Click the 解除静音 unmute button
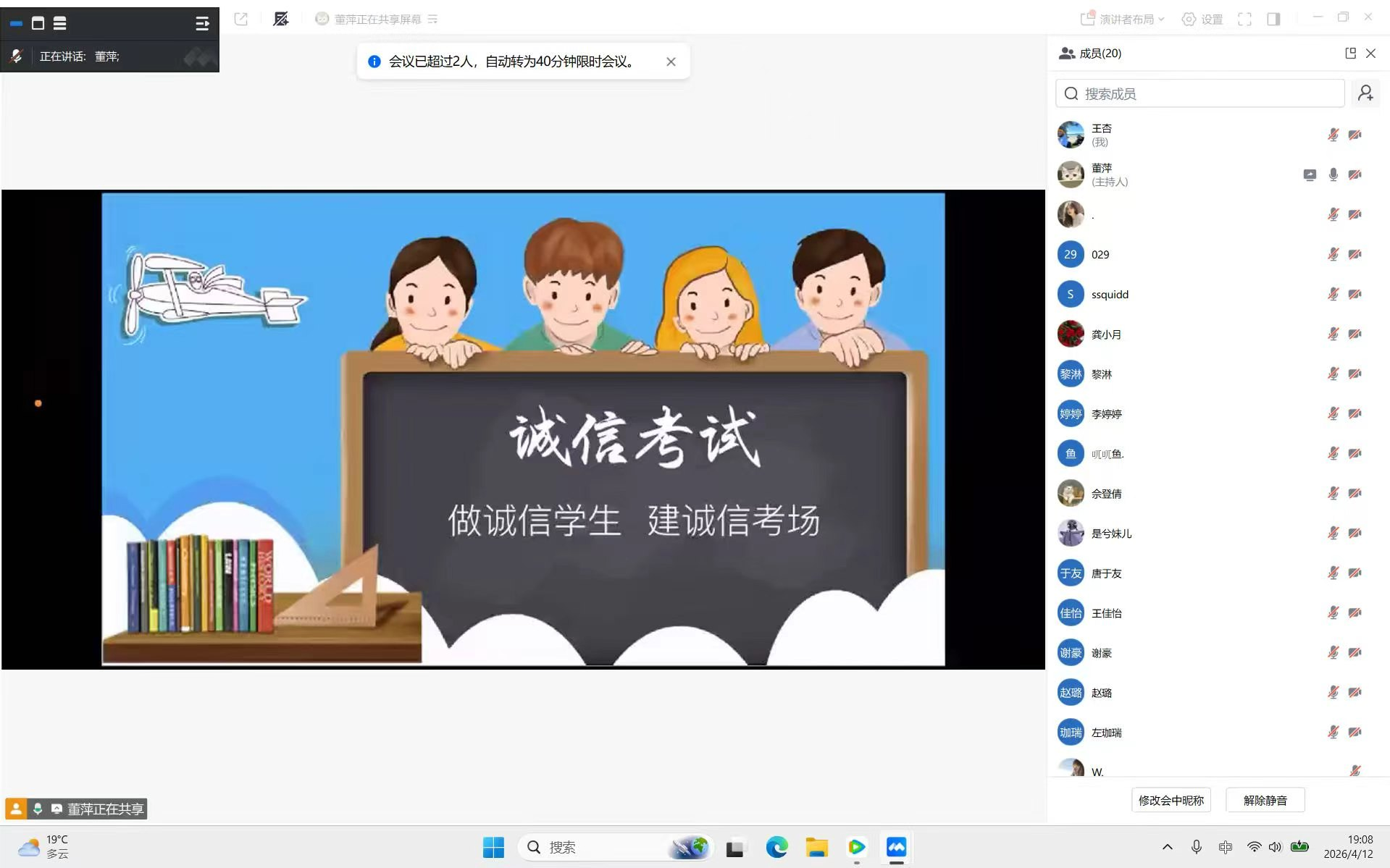Image resolution: width=1390 pixels, height=868 pixels. click(1264, 800)
